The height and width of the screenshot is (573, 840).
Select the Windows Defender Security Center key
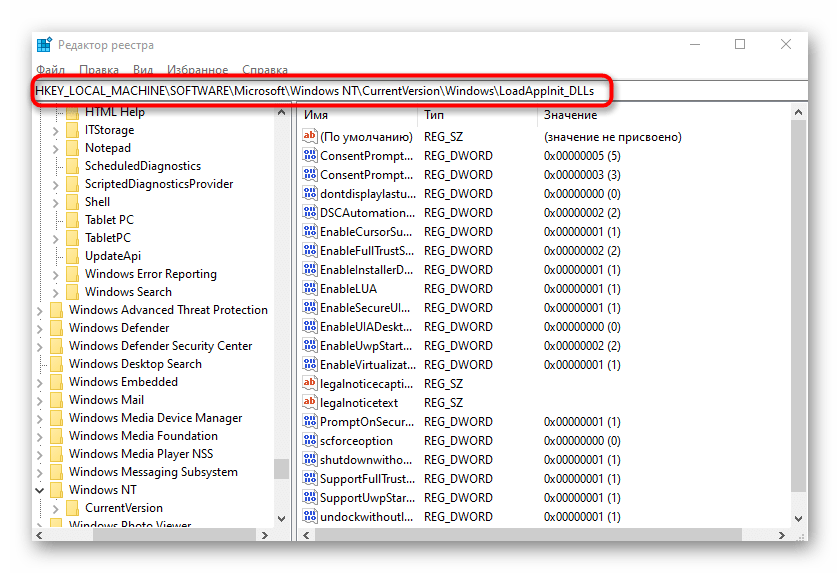tap(160, 346)
